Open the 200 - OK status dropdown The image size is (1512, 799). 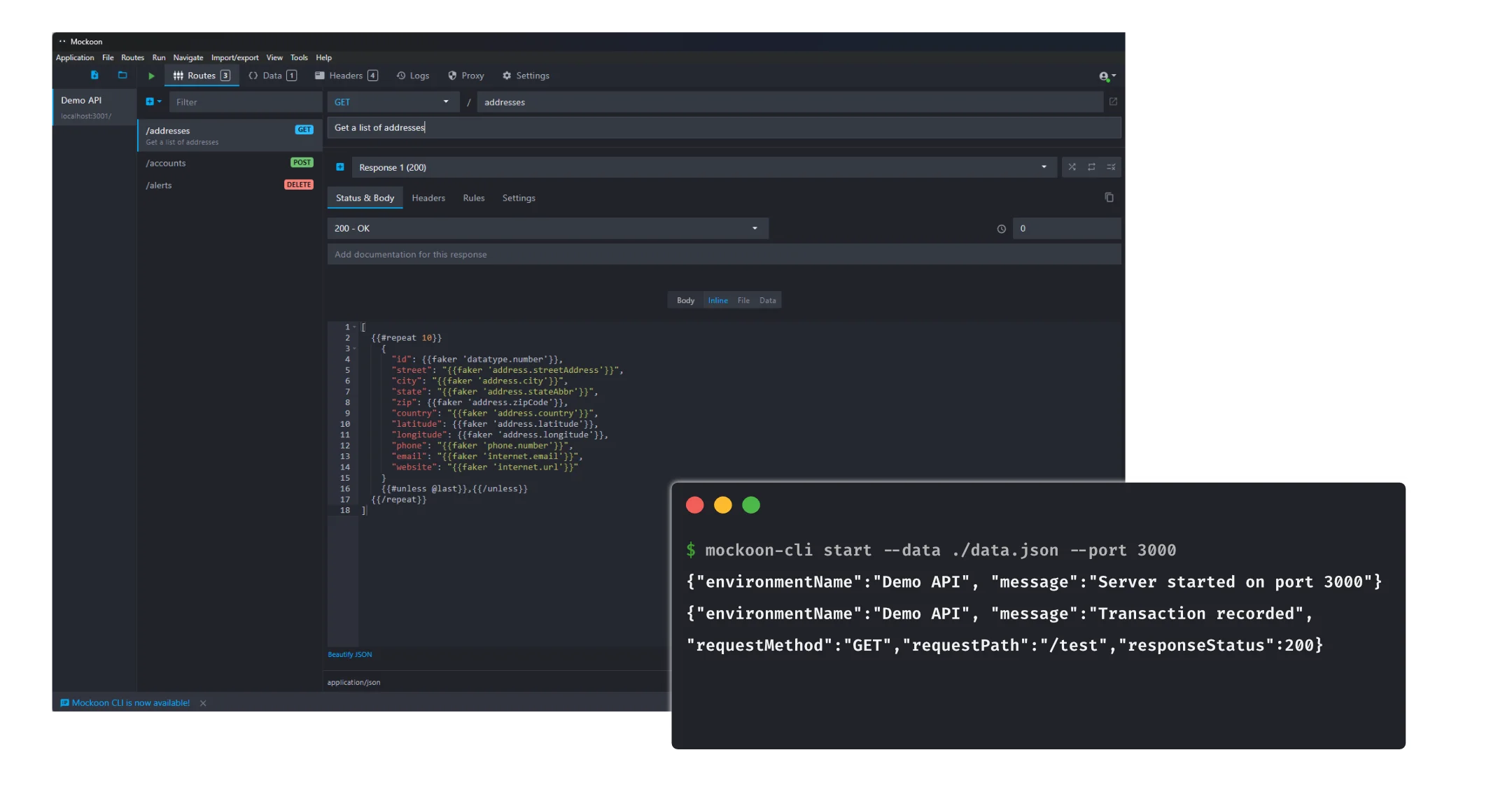point(547,229)
